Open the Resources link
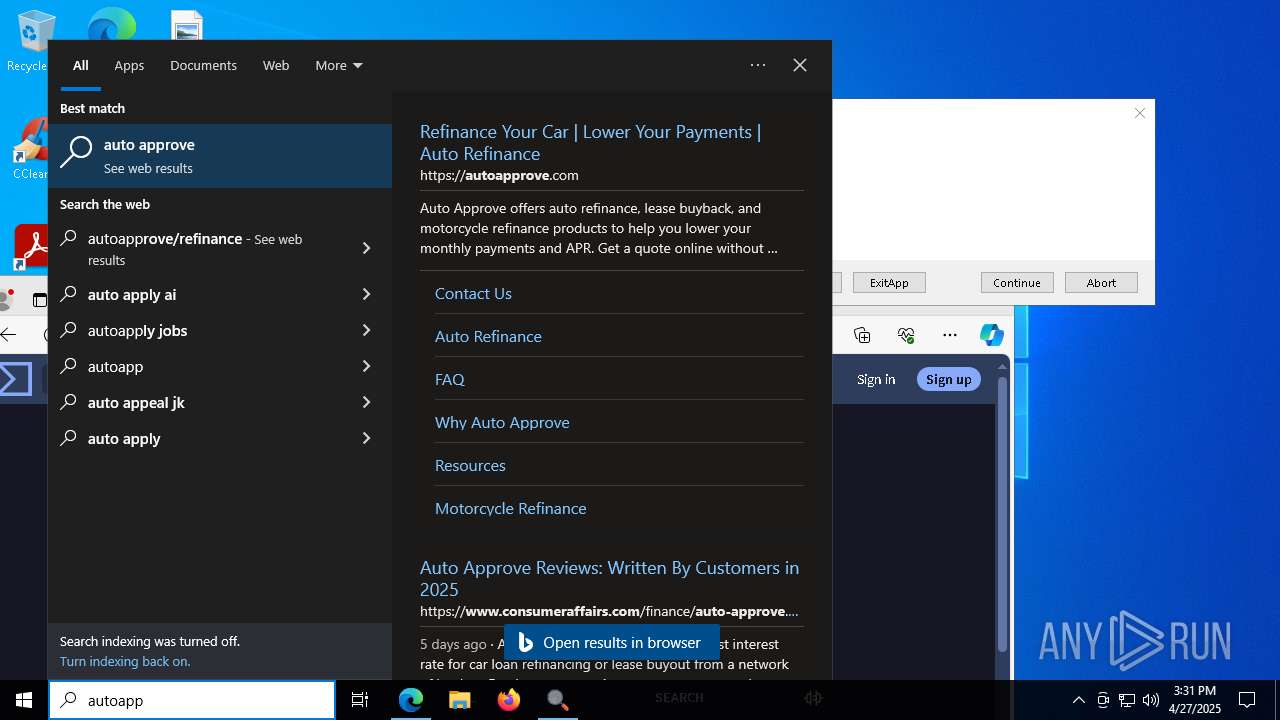The width and height of the screenshot is (1280, 720). pos(470,465)
